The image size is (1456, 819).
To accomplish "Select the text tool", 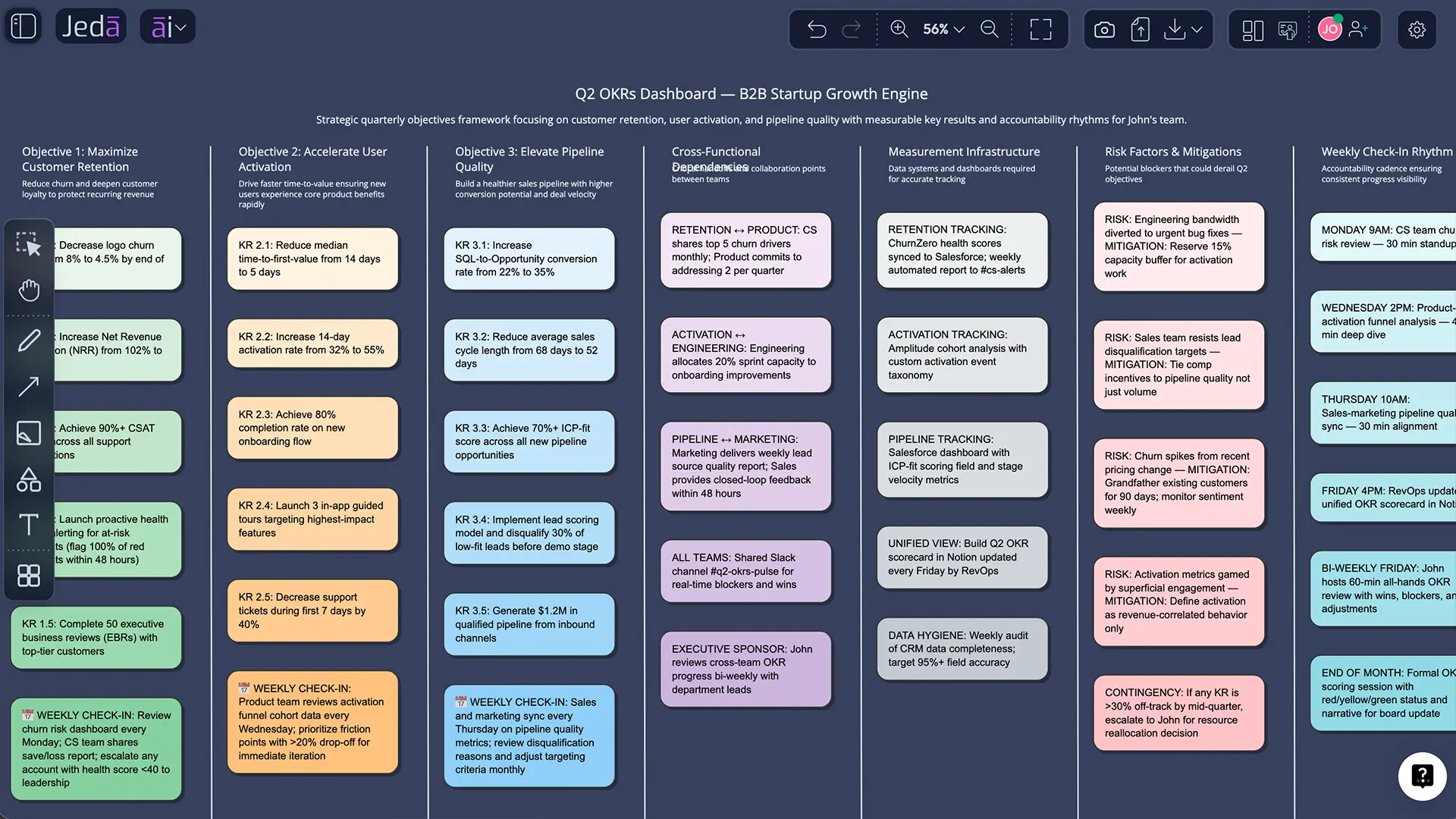I will (x=29, y=525).
